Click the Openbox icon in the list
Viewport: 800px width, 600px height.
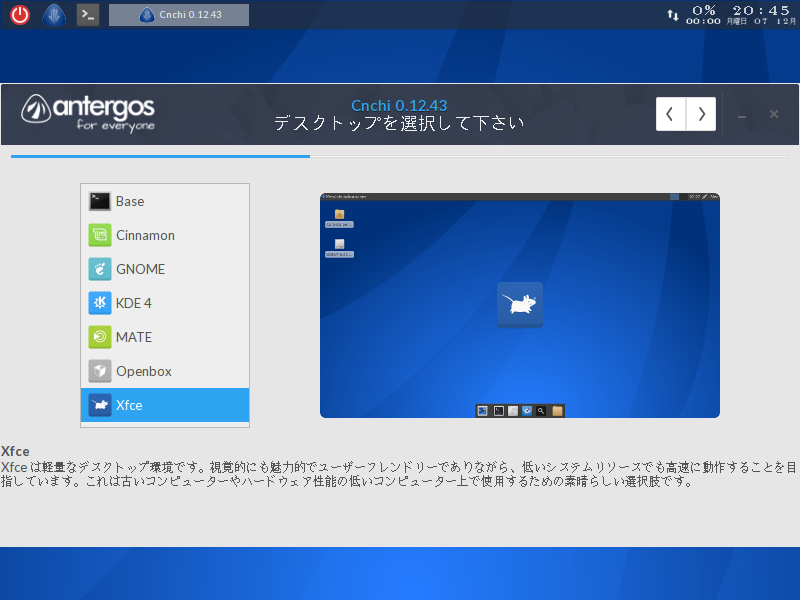(x=99, y=371)
